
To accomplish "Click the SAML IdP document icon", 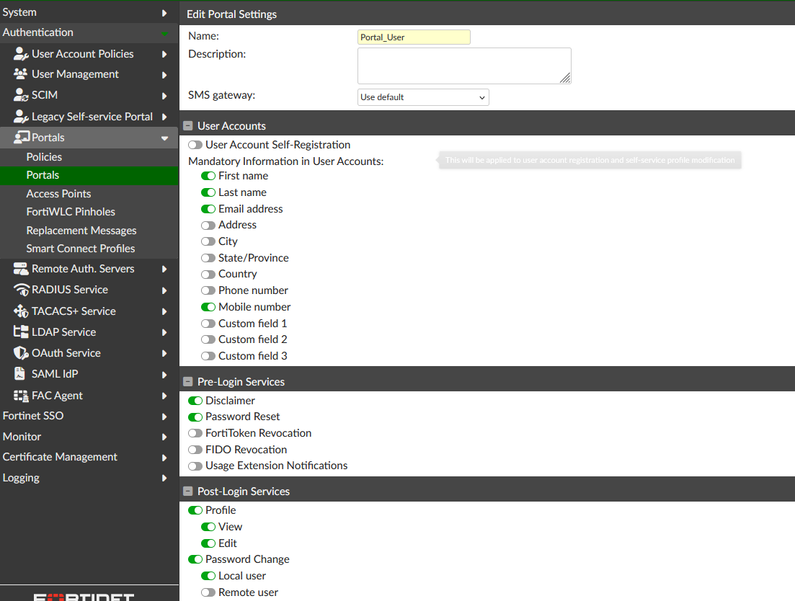I will [x=19, y=374].
